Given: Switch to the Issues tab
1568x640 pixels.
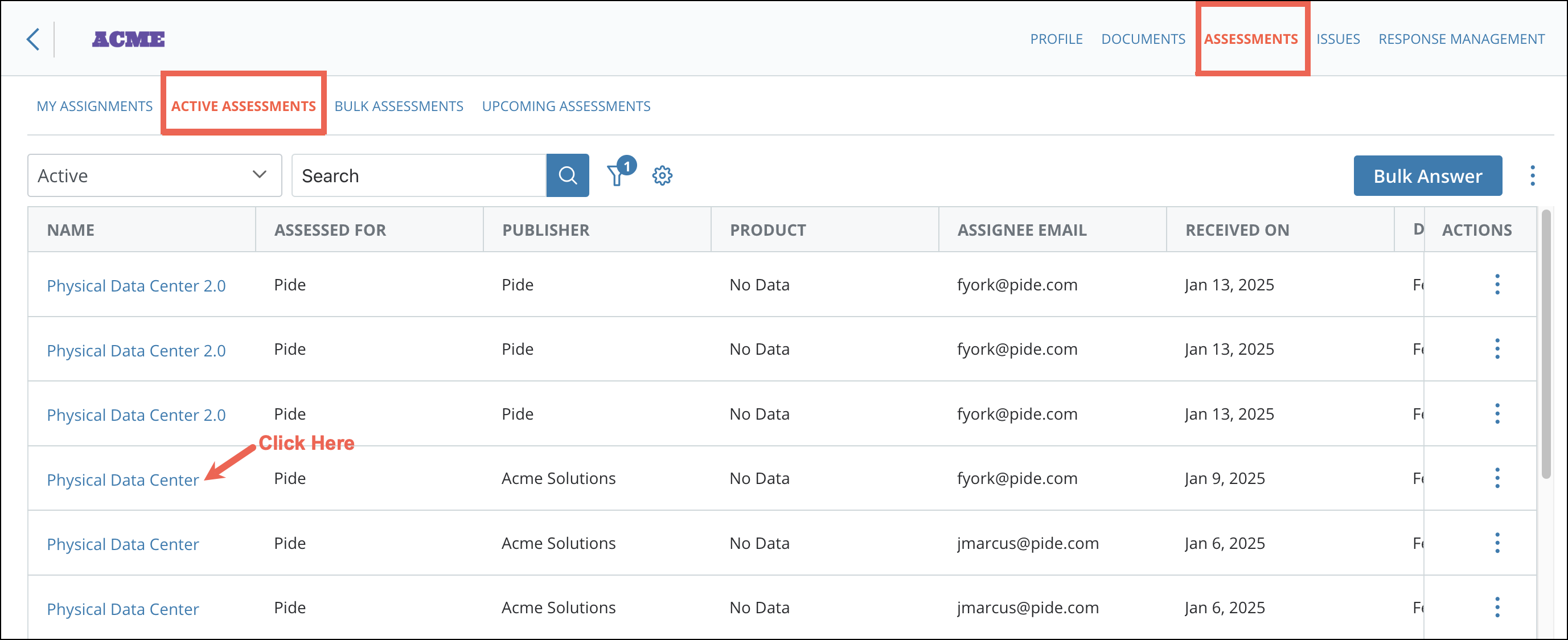Looking at the screenshot, I should (x=1338, y=39).
